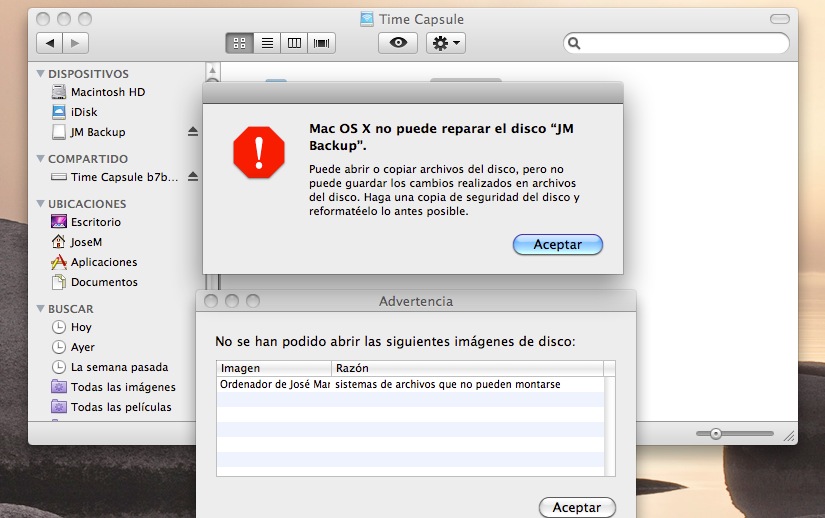Open Quick Look eye button

tap(398, 43)
